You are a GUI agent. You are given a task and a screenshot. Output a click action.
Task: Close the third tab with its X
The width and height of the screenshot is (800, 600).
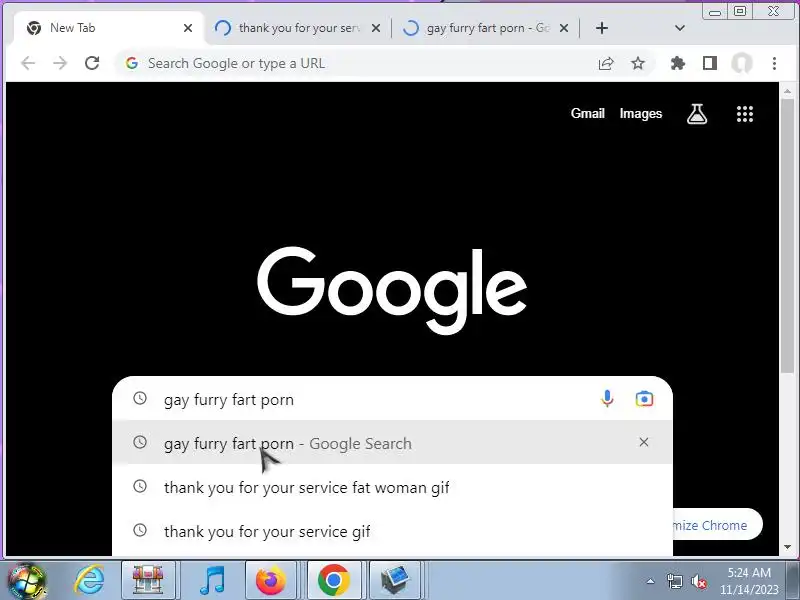pos(564,28)
